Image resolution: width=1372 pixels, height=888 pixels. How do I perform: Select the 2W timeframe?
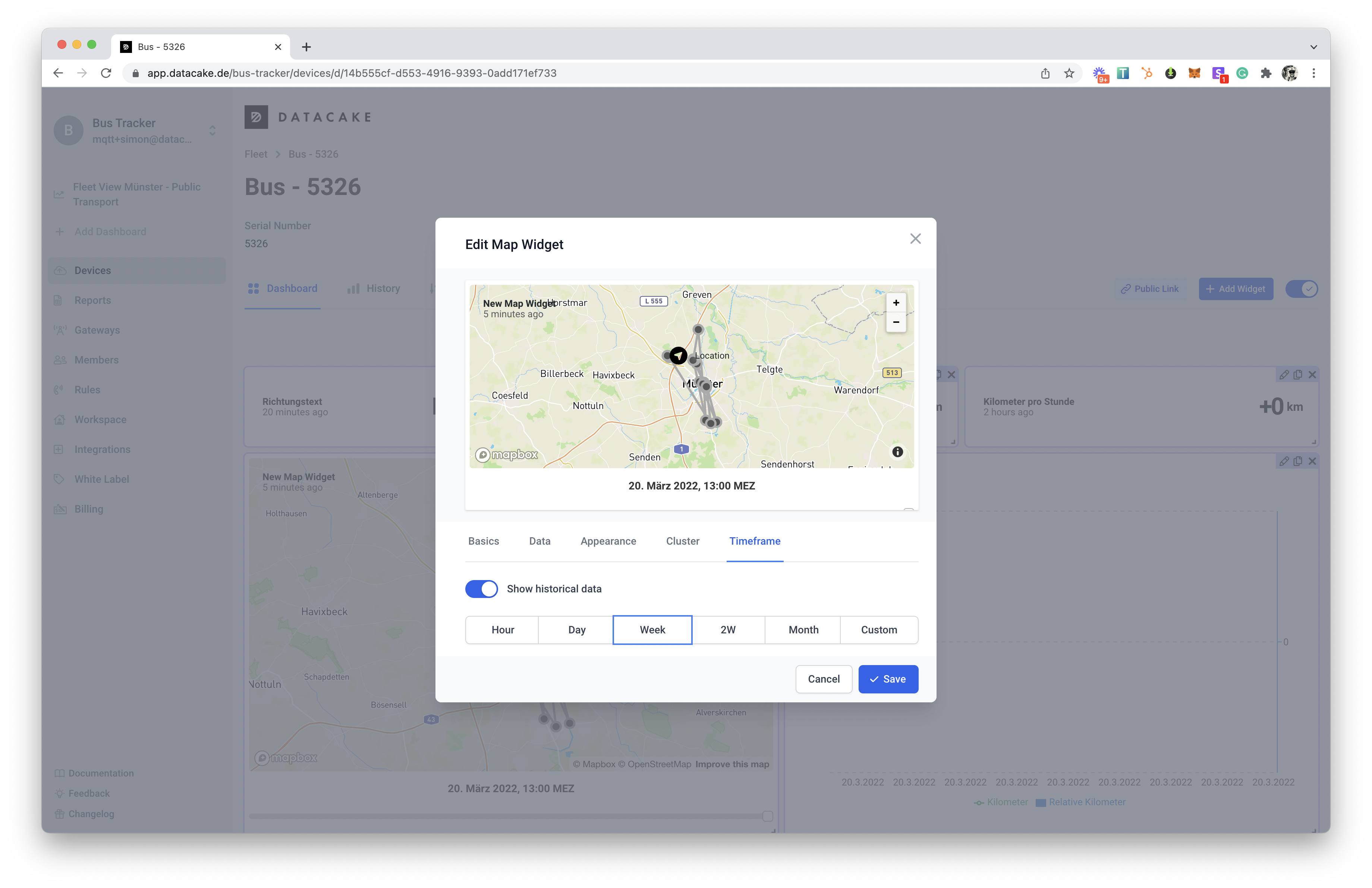[x=727, y=629]
